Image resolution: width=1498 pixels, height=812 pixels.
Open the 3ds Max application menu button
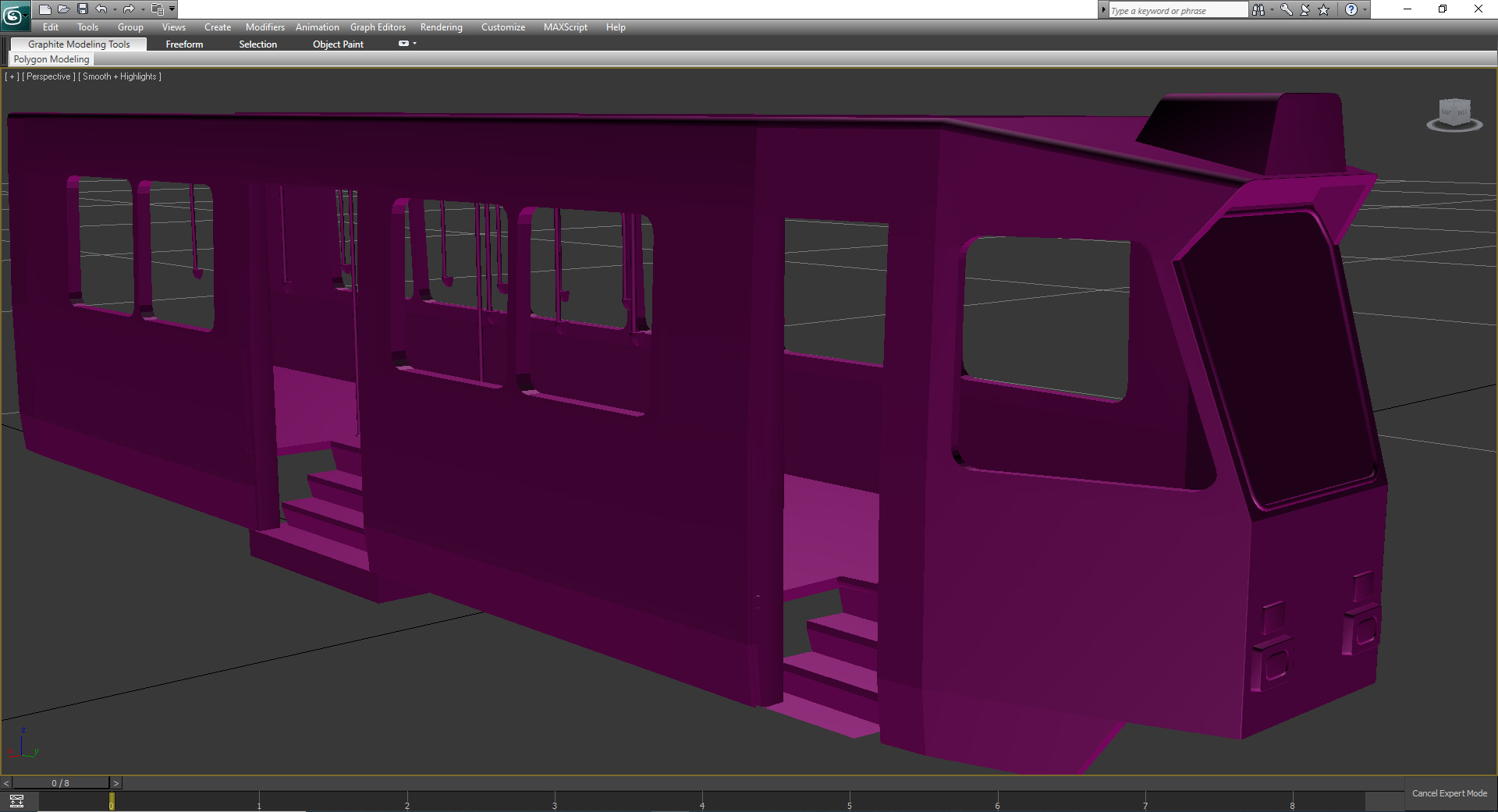[x=14, y=15]
